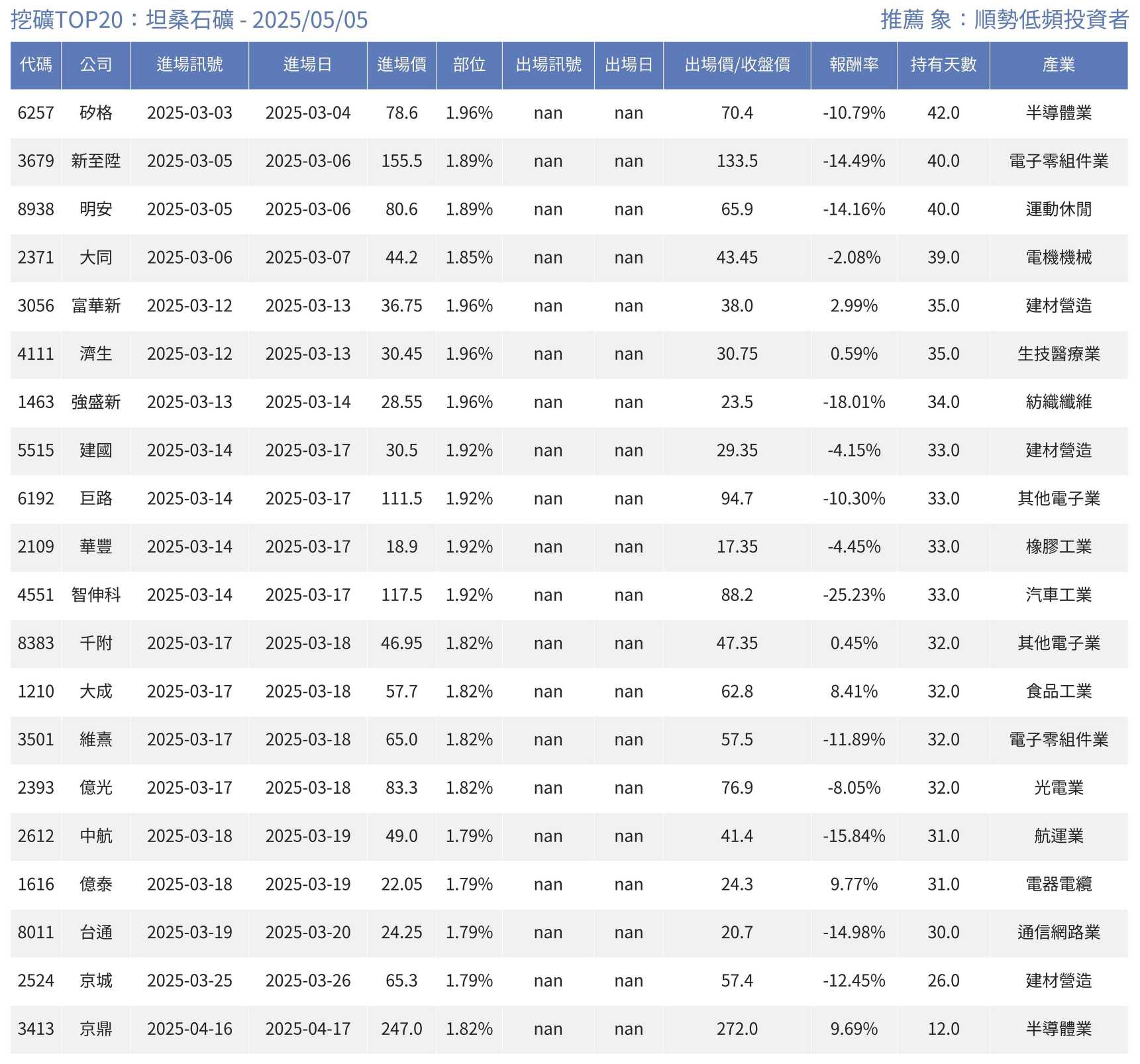Image resolution: width=1140 pixels, height=1064 pixels.
Task: Click the 出場價/收盤價 column header
Action: coord(737,65)
